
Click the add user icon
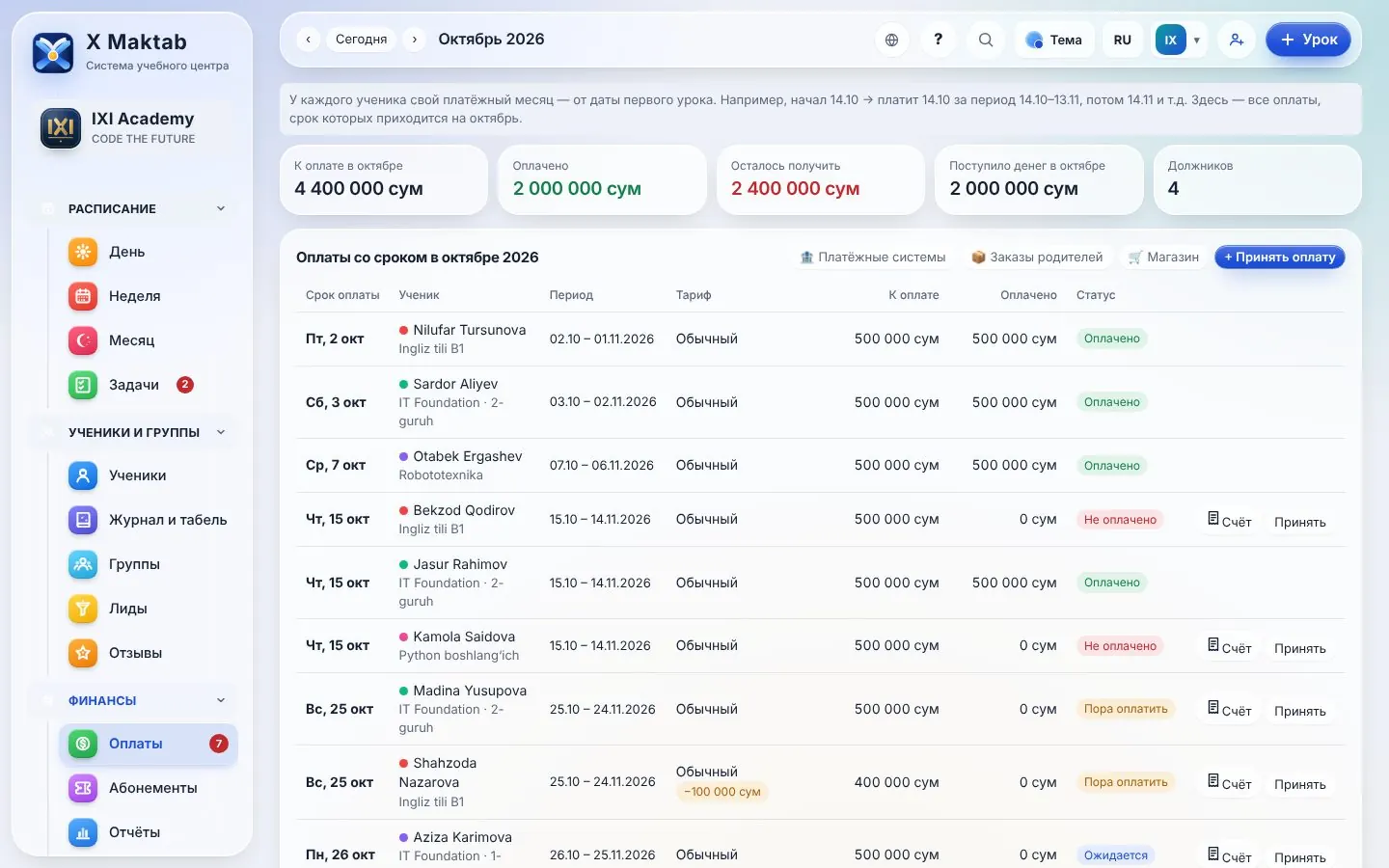pyautogui.click(x=1237, y=40)
